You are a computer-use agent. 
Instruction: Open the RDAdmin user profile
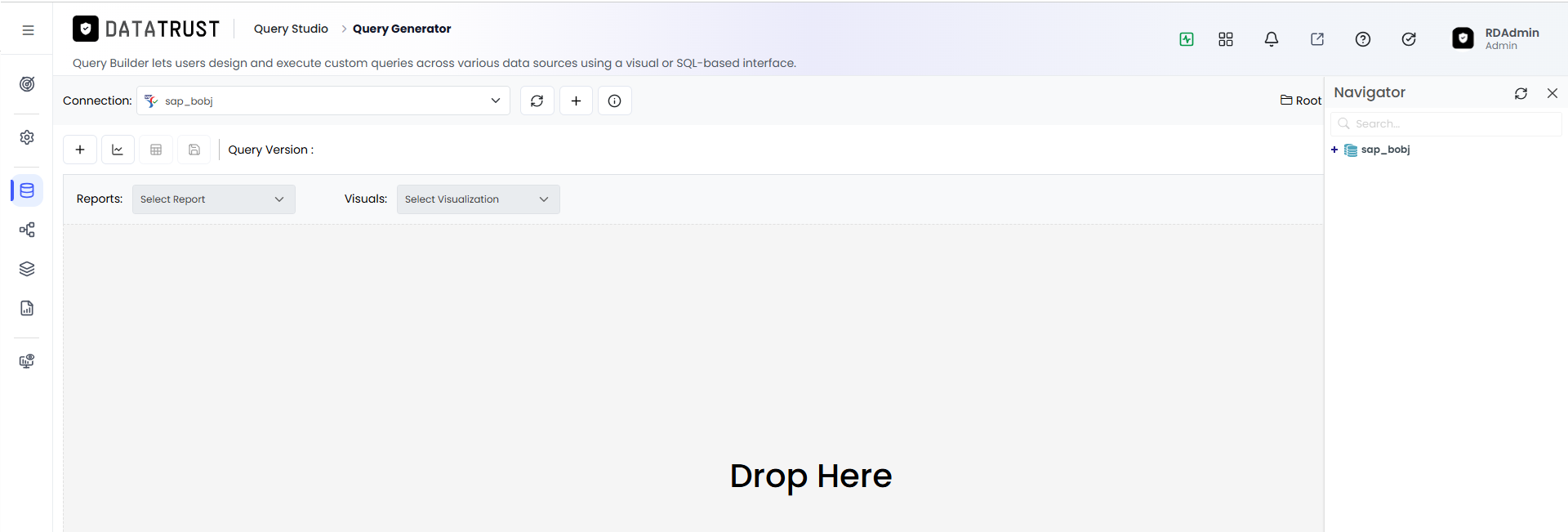1496,38
